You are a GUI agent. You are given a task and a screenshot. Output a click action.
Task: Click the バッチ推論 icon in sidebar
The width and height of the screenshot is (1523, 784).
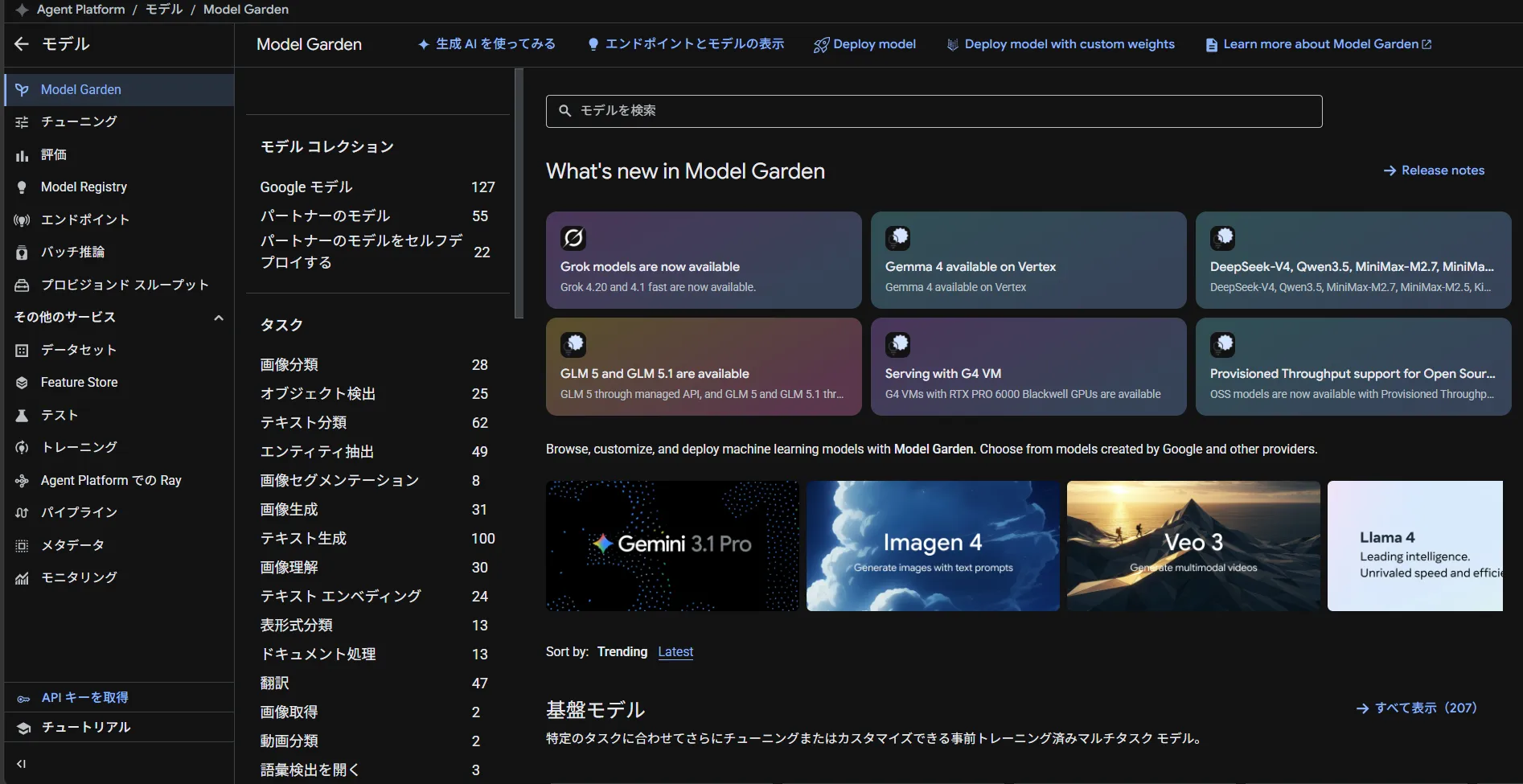tap(22, 252)
